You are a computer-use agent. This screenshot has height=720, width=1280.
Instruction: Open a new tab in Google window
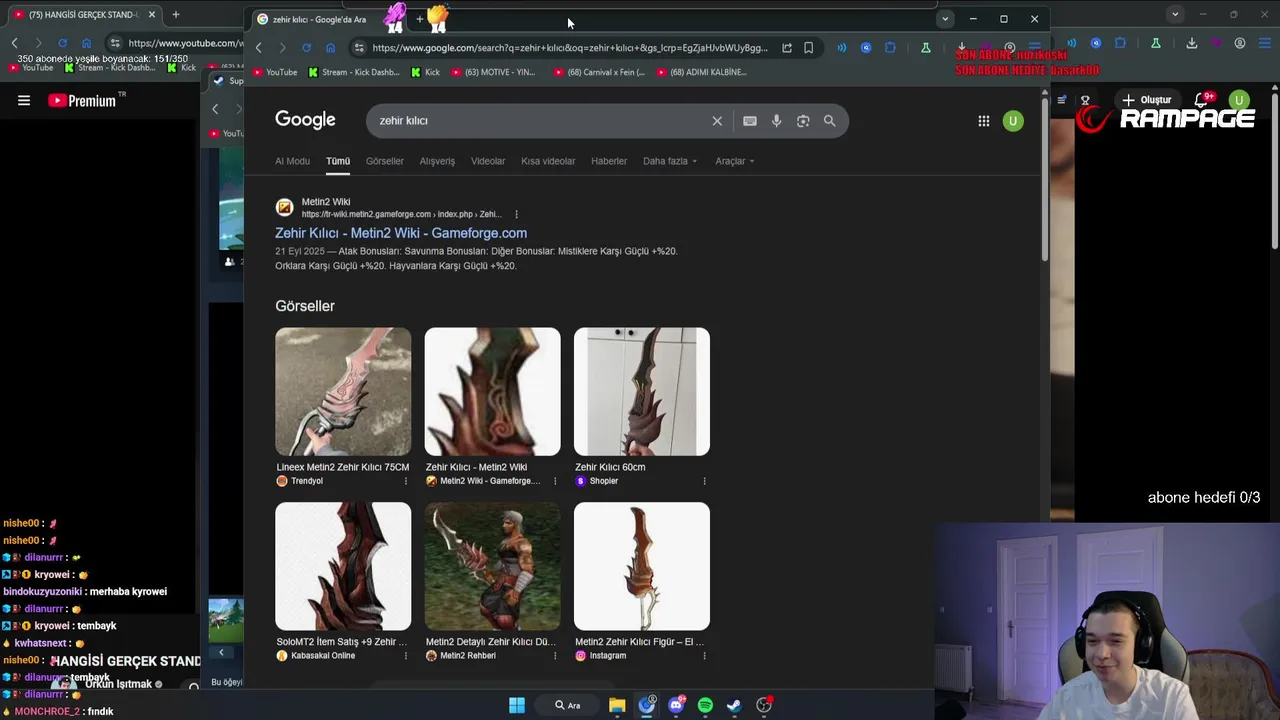(419, 19)
